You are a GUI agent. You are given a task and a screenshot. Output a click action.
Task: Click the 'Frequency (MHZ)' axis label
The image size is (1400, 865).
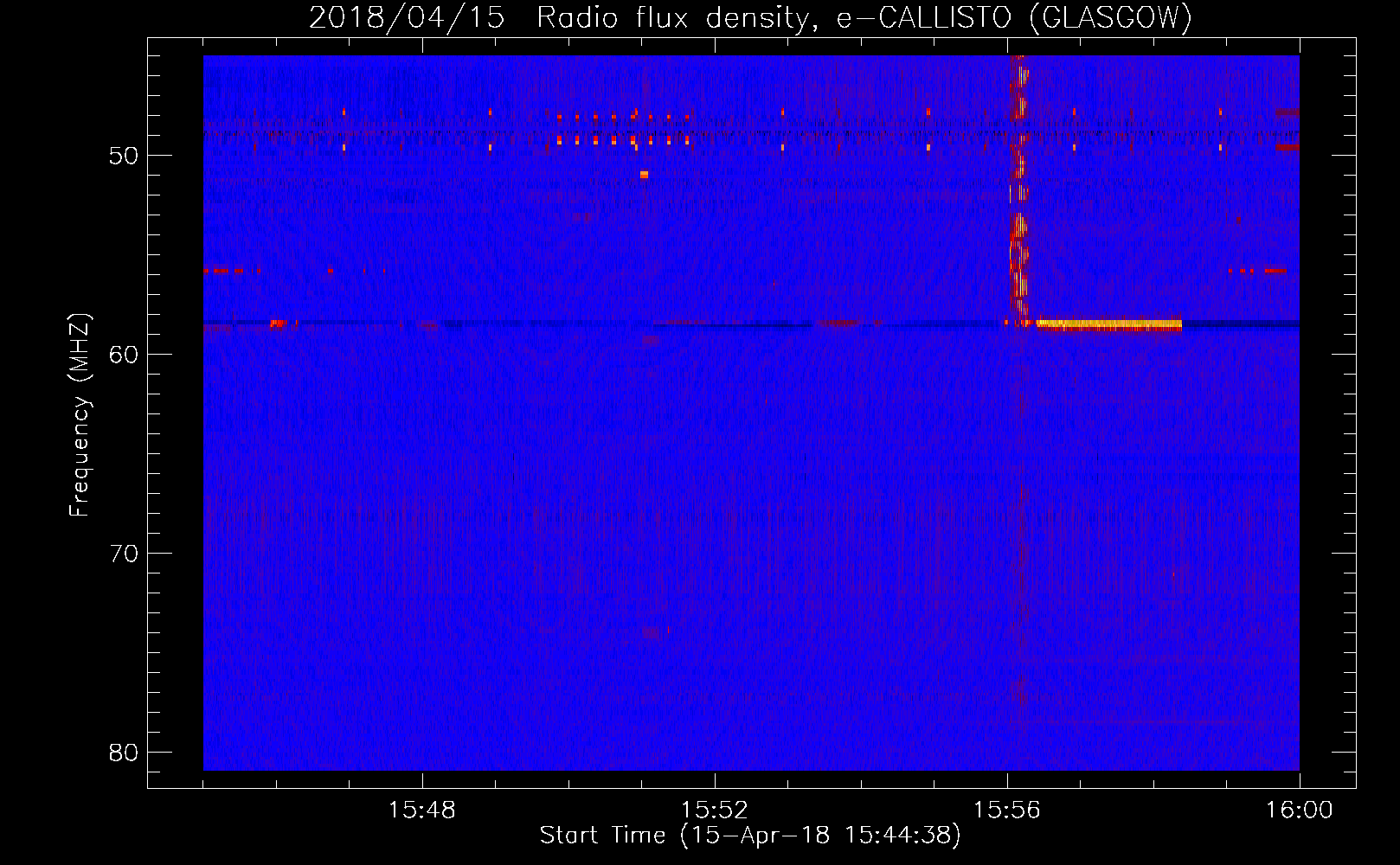[x=80, y=415]
